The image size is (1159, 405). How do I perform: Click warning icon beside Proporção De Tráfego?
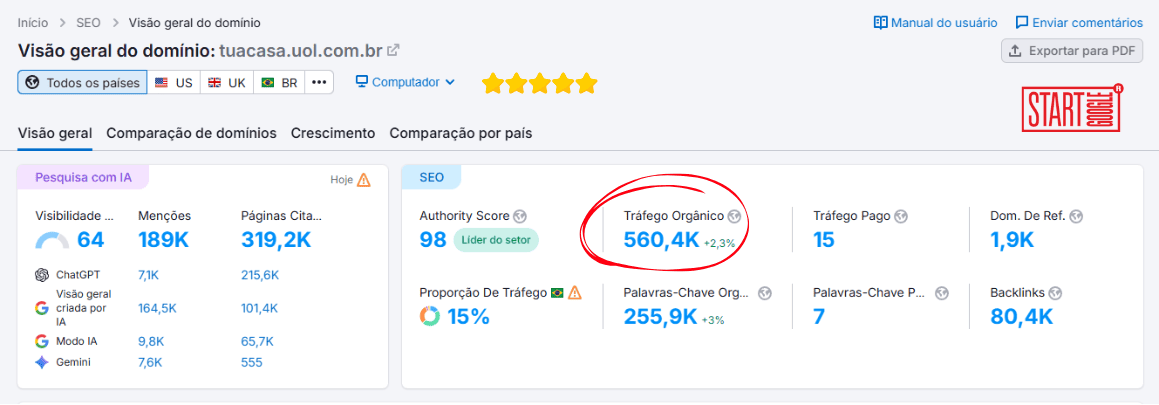pyautogui.click(x=575, y=293)
